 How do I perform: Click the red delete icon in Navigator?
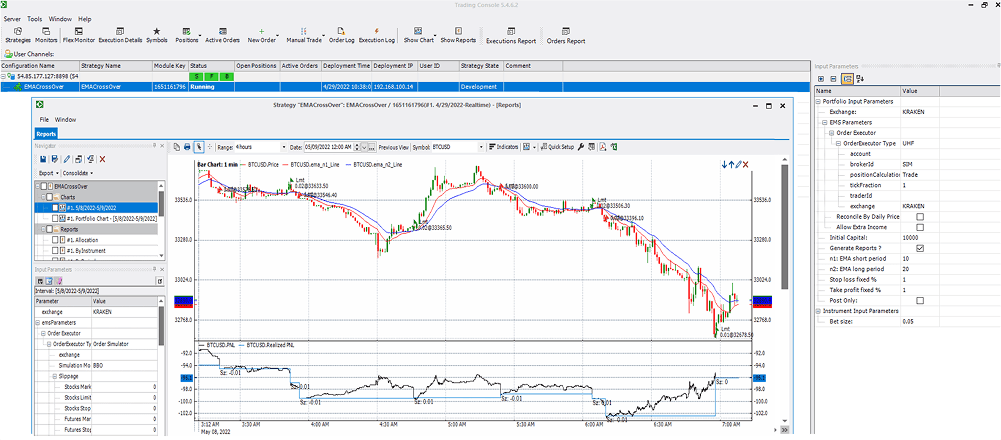(x=102, y=158)
